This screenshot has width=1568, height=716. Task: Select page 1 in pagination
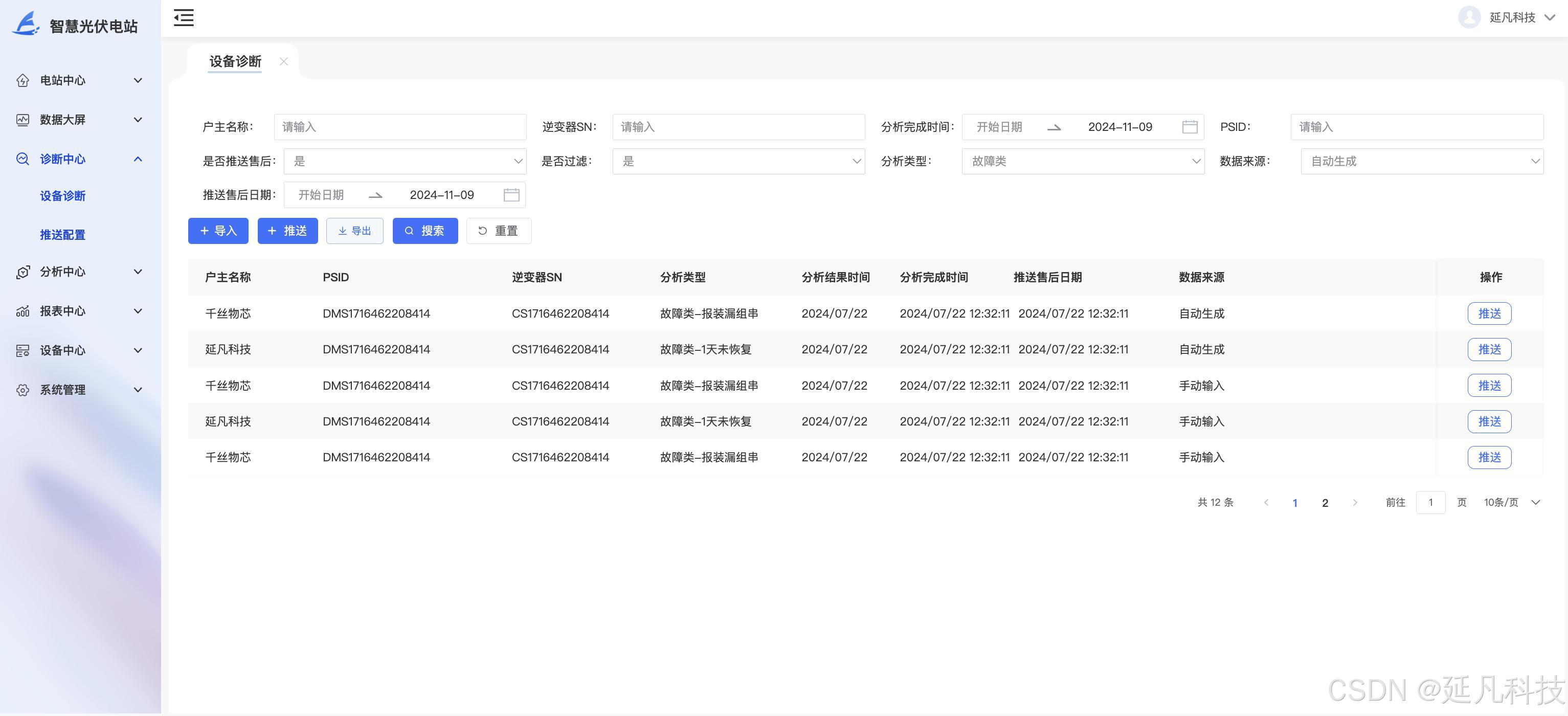tap(1295, 503)
